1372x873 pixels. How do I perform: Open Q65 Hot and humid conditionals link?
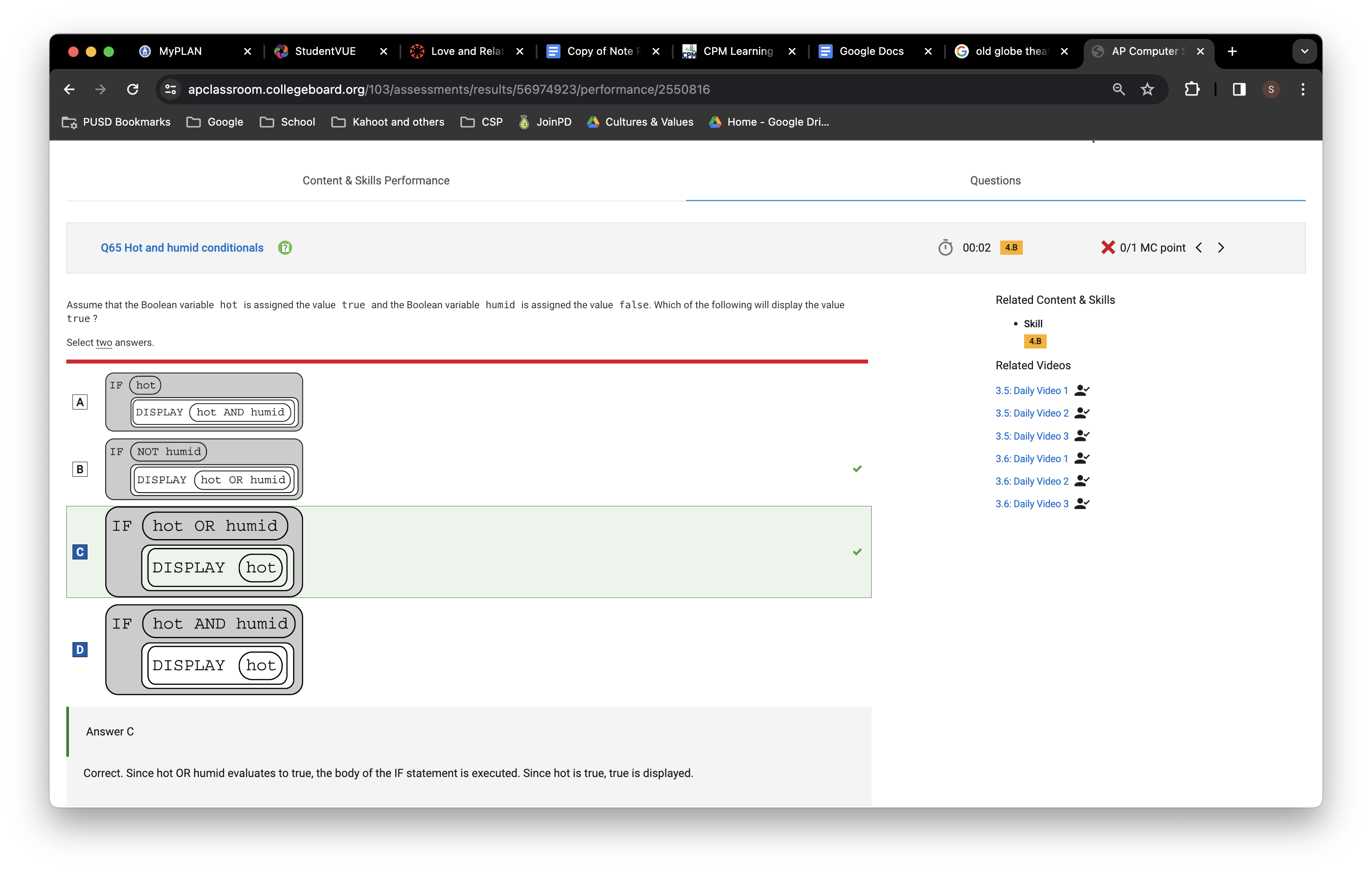tap(182, 248)
